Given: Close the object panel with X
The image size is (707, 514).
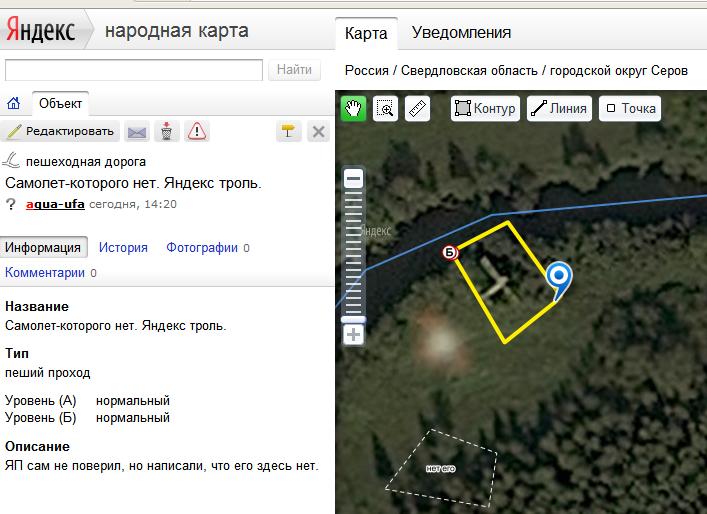Looking at the screenshot, I should pos(318,132).
